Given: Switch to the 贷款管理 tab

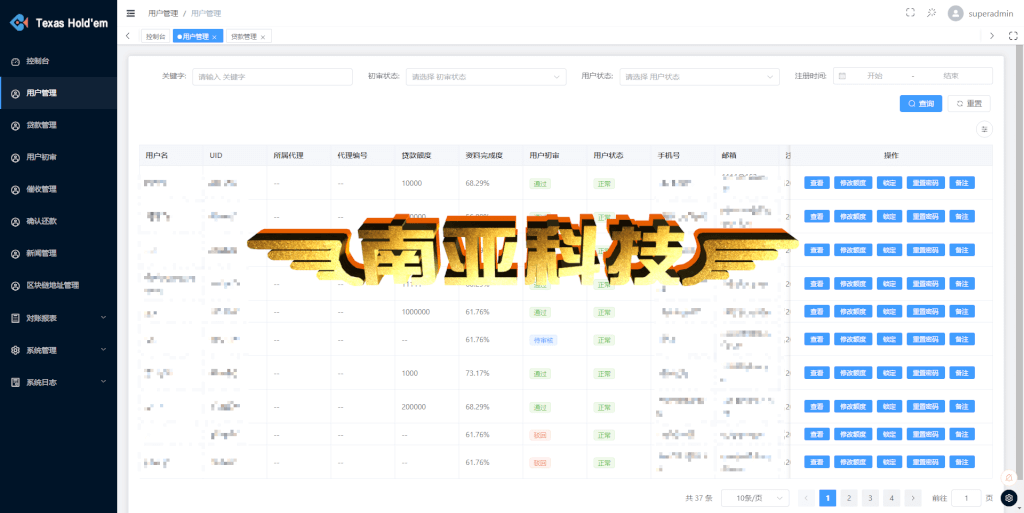Looking at the screenshot, I should (x=248, y=37).
